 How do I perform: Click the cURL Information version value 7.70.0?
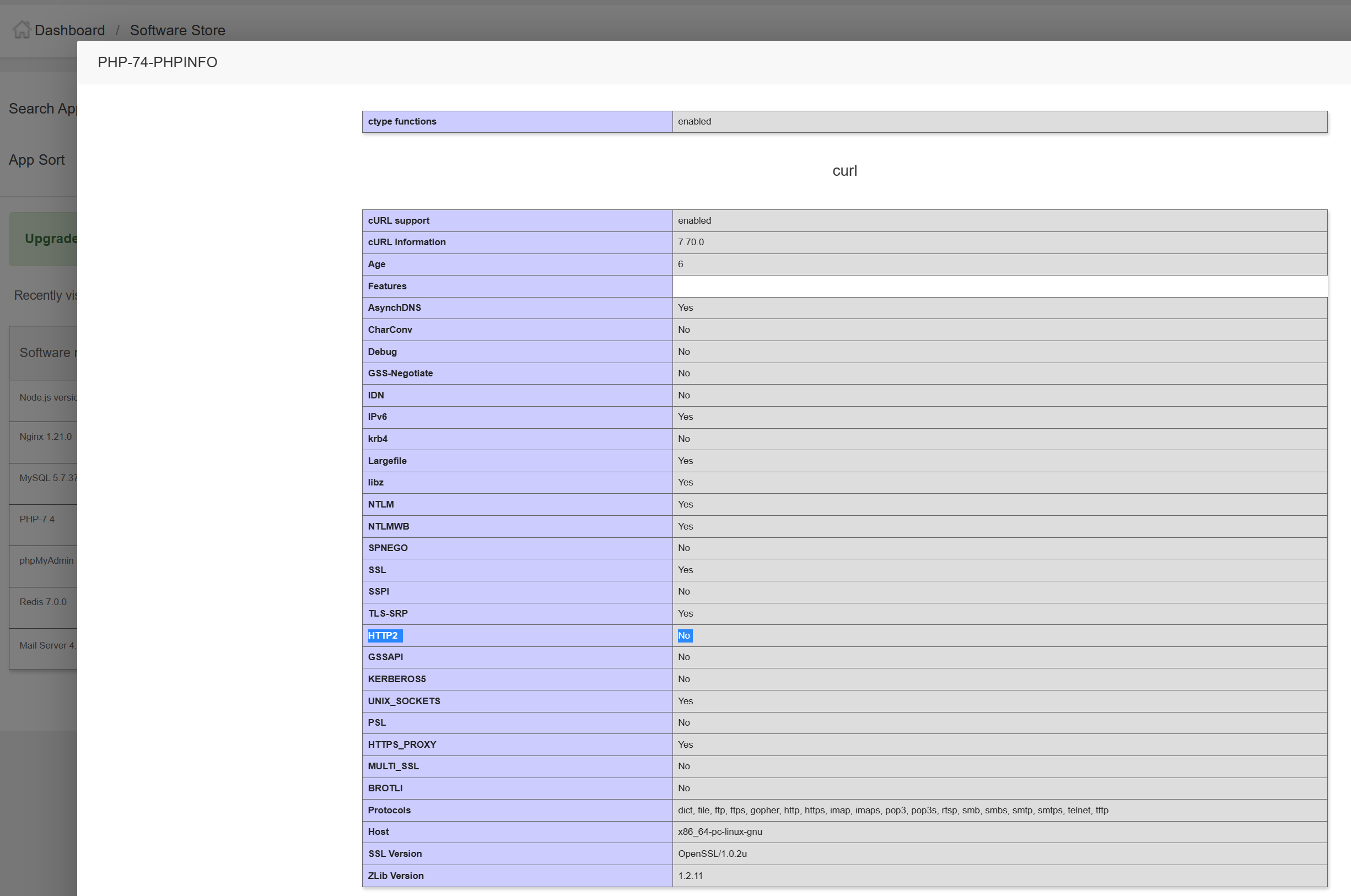[x=691, y=242]
